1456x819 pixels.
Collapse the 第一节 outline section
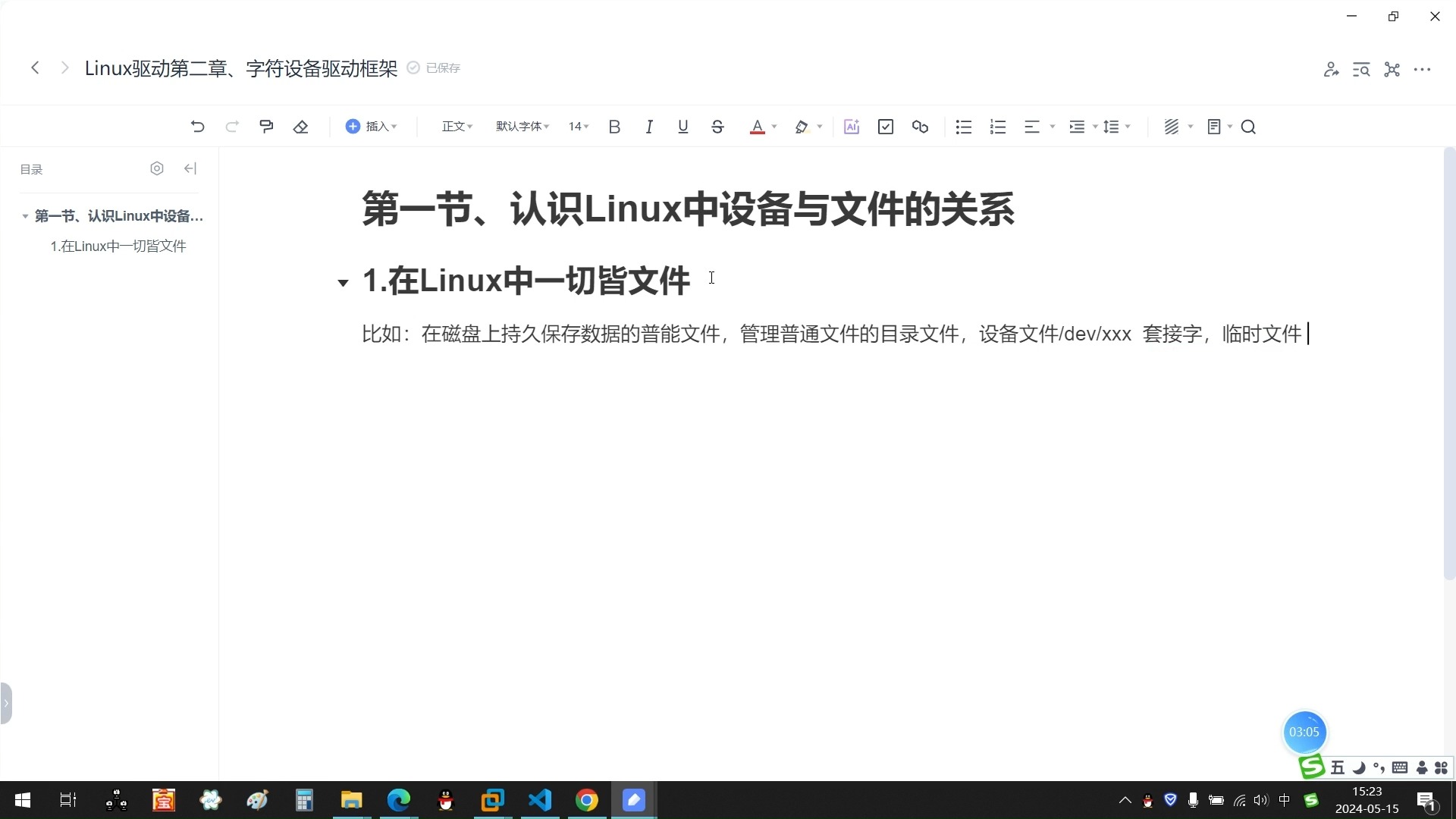(x=25, y=216)
